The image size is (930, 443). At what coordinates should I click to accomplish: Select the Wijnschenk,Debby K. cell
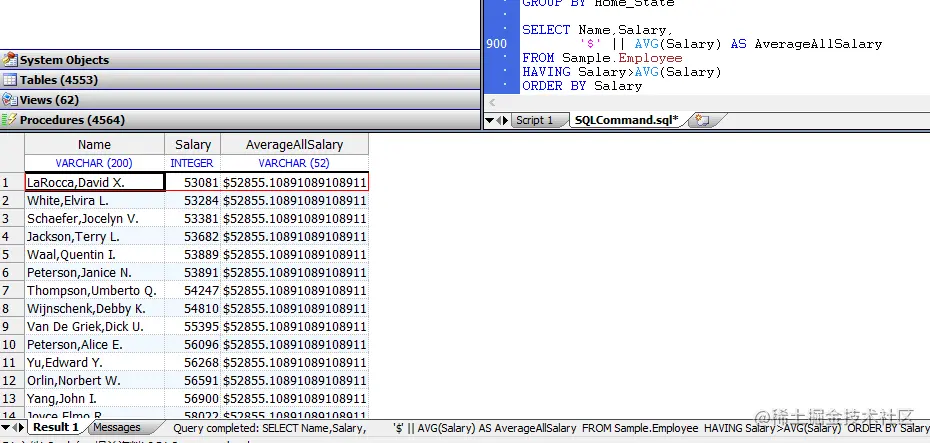click(94, 308)
